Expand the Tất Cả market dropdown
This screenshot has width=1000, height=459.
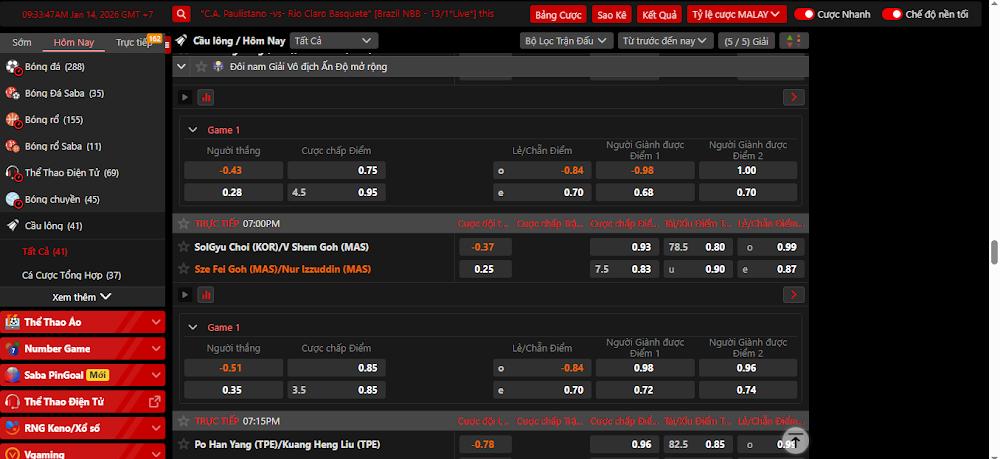click(x=333, y=41)
